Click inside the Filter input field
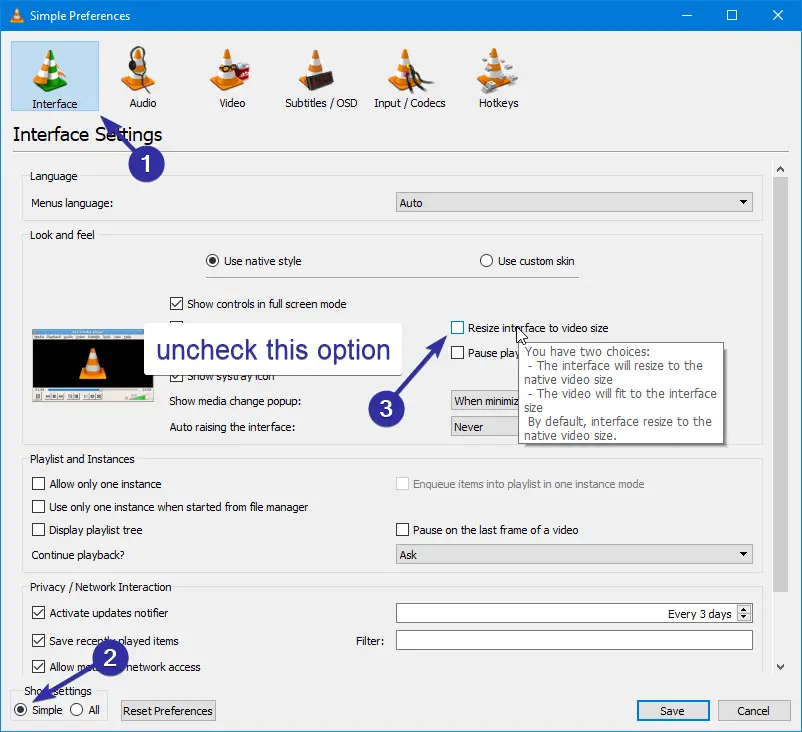 573,640
